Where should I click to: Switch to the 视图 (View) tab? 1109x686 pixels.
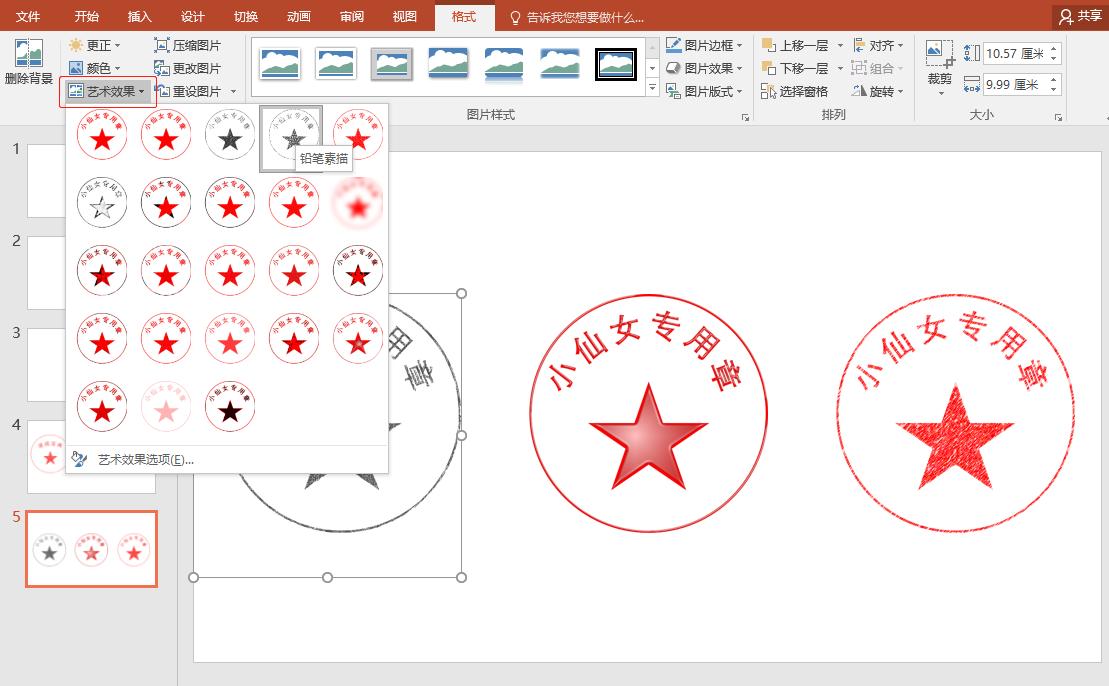[x=405, y=16]
